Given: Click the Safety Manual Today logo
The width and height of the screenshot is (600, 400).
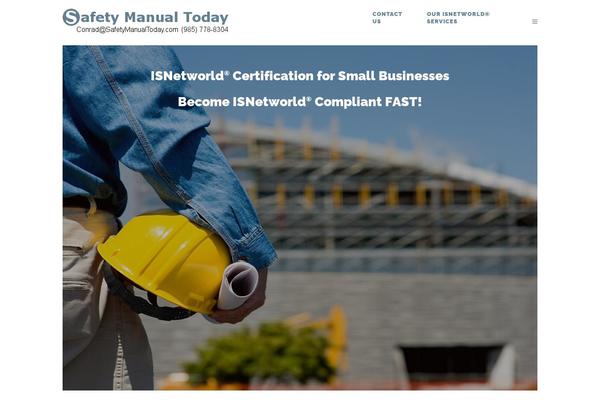Looking at the screenshot, I should click(145, 18).
